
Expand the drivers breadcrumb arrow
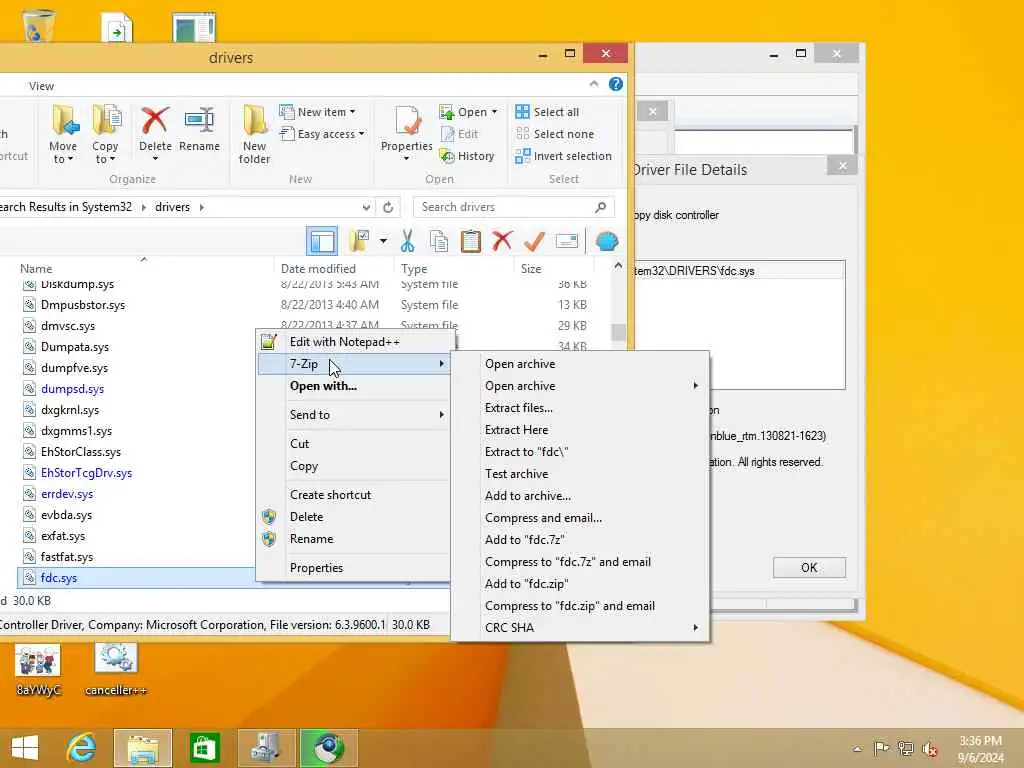point(202,207)
